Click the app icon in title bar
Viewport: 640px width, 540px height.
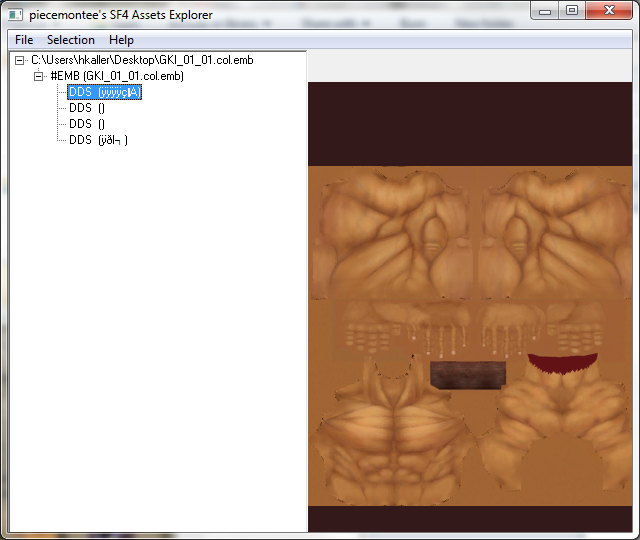(x=16, y=15)
